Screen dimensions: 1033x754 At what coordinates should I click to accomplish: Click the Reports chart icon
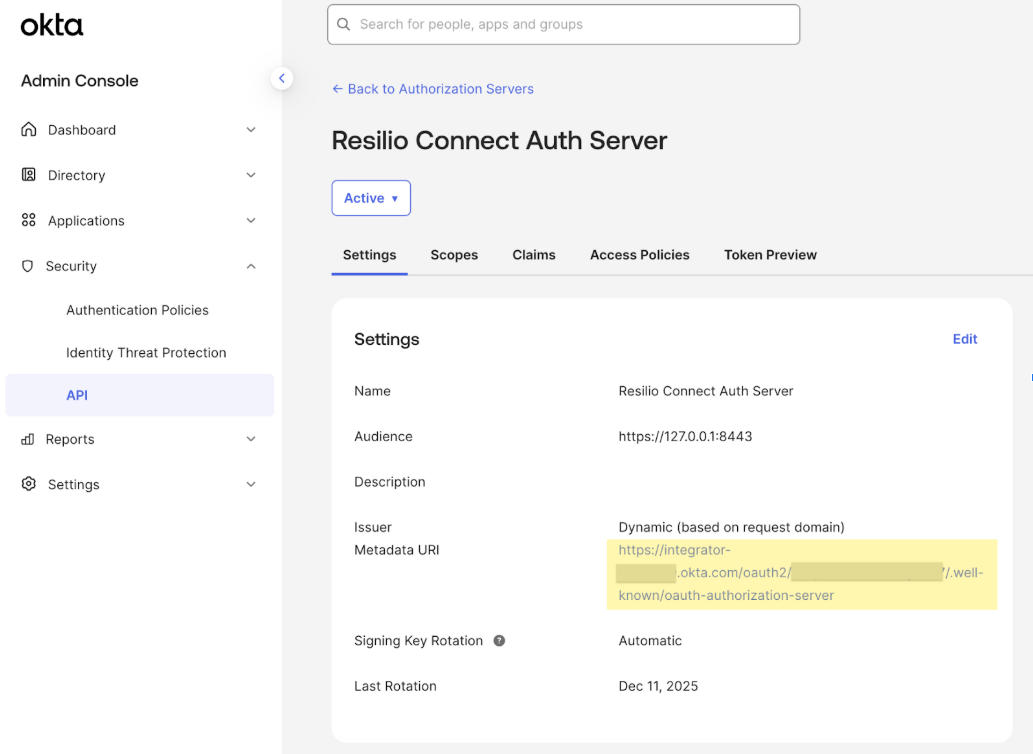(x=28, y=439)
